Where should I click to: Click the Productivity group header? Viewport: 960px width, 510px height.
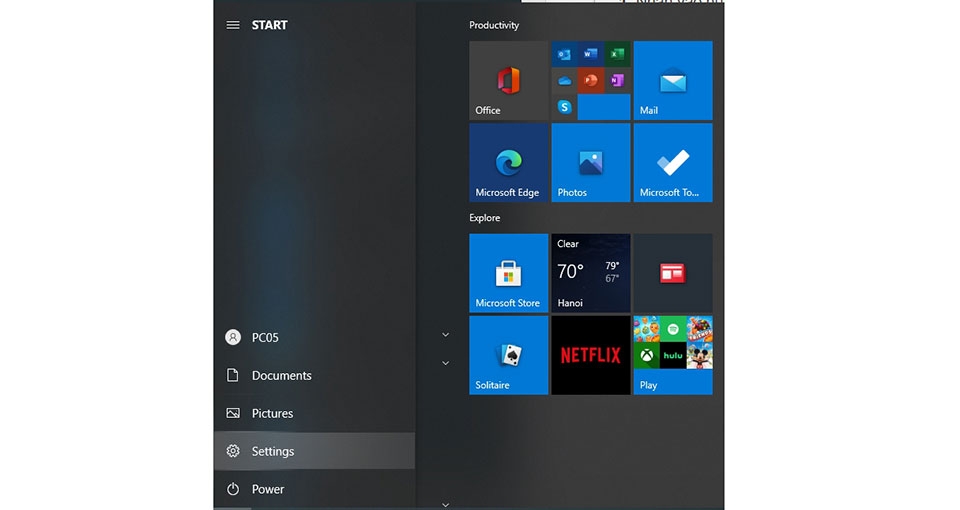coord(494,25)
